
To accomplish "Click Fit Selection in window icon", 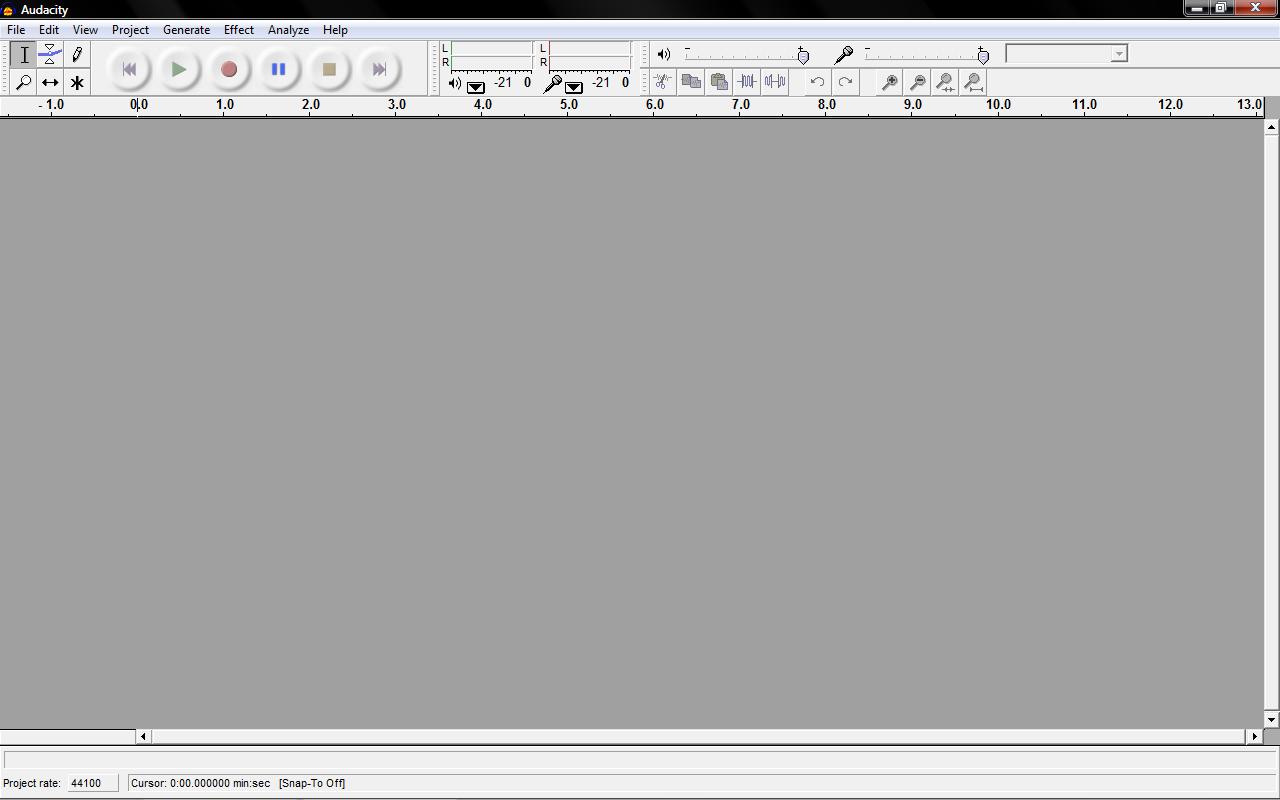I will point(944,82).
